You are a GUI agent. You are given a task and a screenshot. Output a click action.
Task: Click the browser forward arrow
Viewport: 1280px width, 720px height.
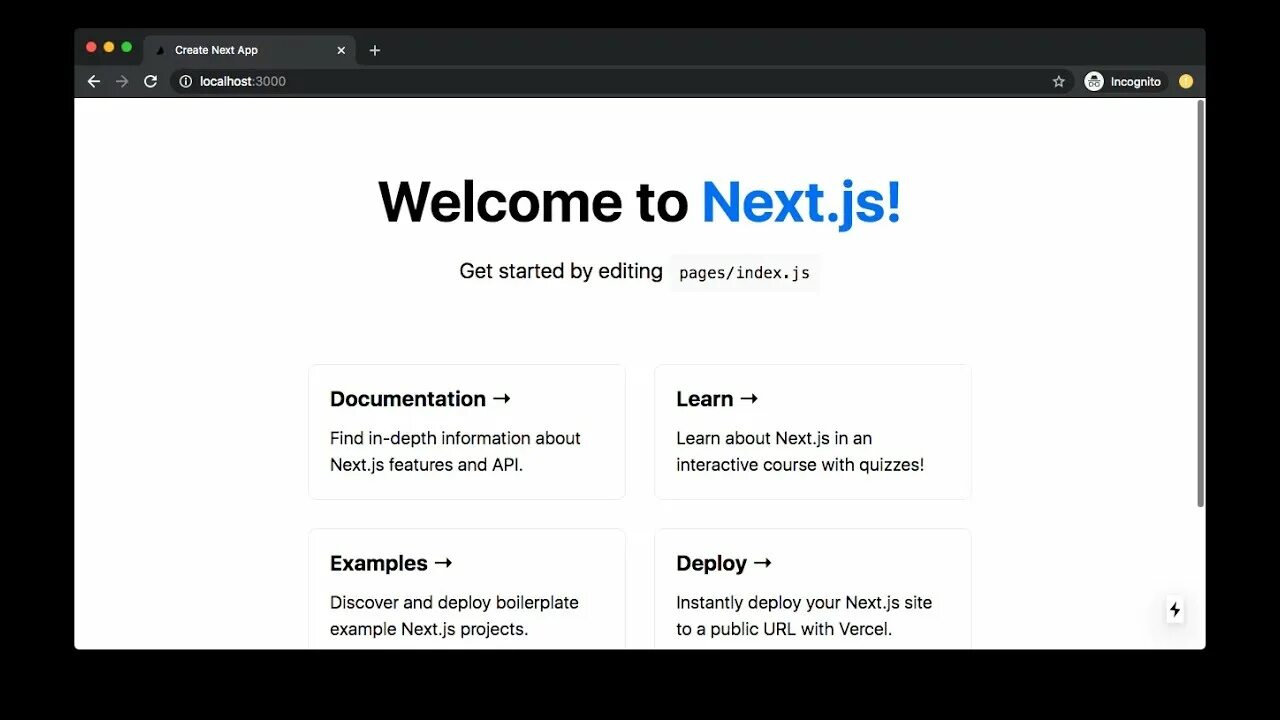click(x=122, y=82)
